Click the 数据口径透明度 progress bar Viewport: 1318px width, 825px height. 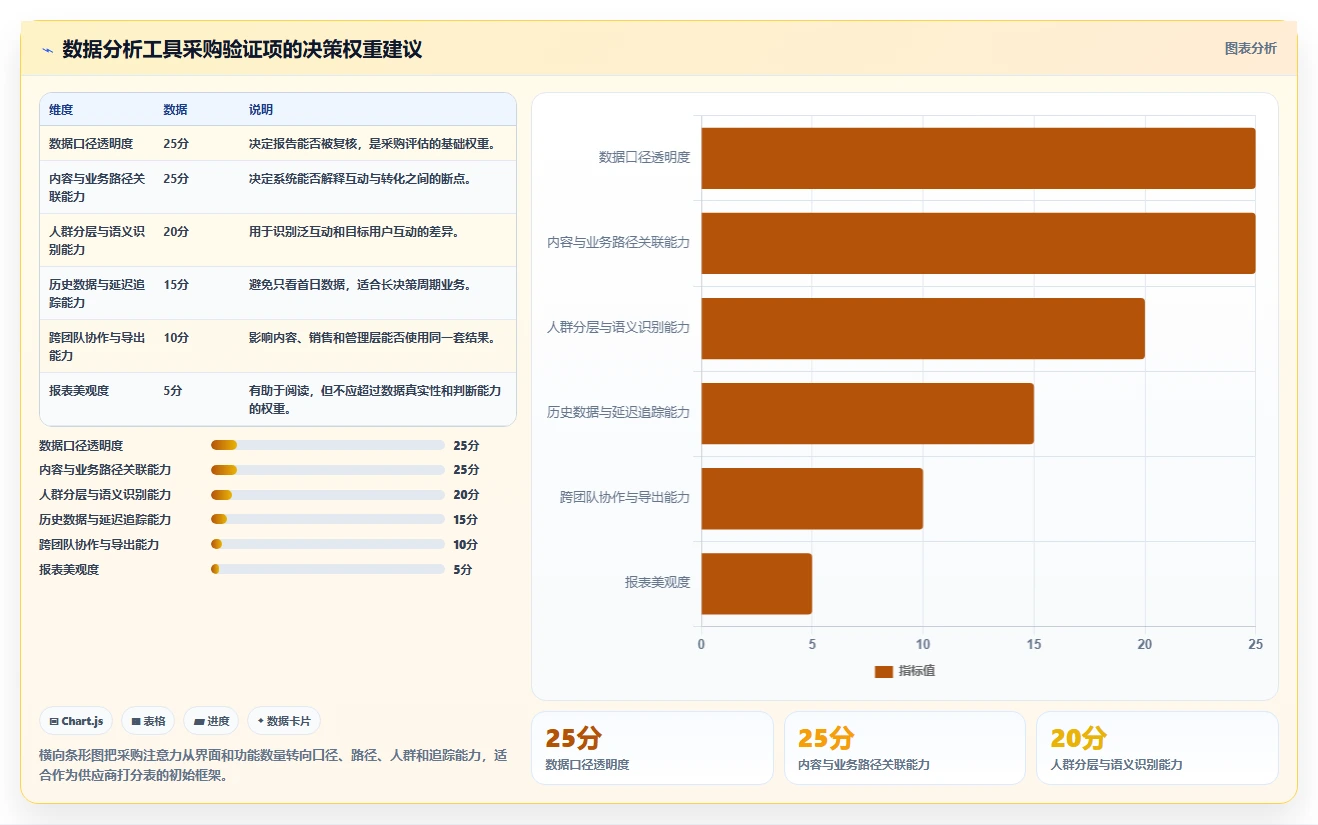point(327,445)
